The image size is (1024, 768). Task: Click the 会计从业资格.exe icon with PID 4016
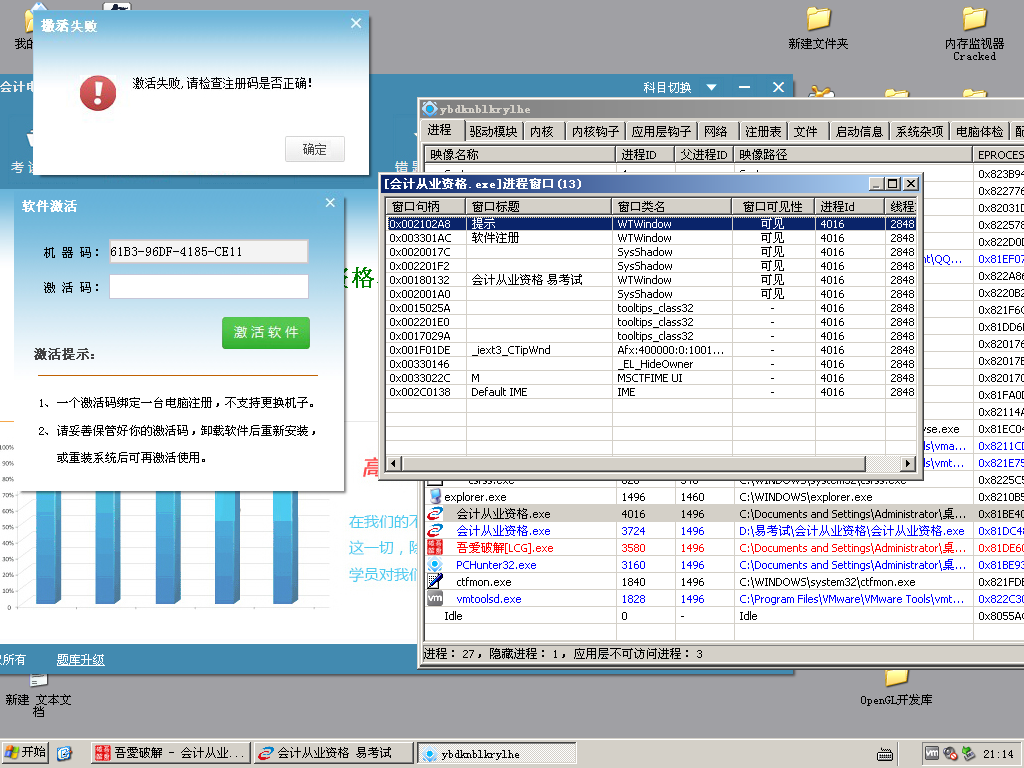[x=435, y=514]
